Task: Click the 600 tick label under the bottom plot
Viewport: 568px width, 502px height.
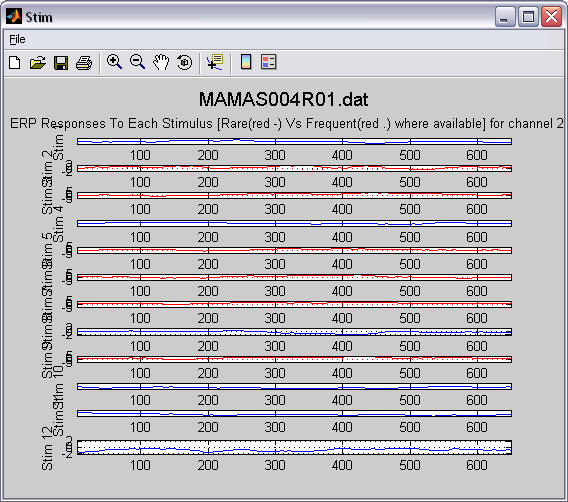Action: click(x=477, y=465)
